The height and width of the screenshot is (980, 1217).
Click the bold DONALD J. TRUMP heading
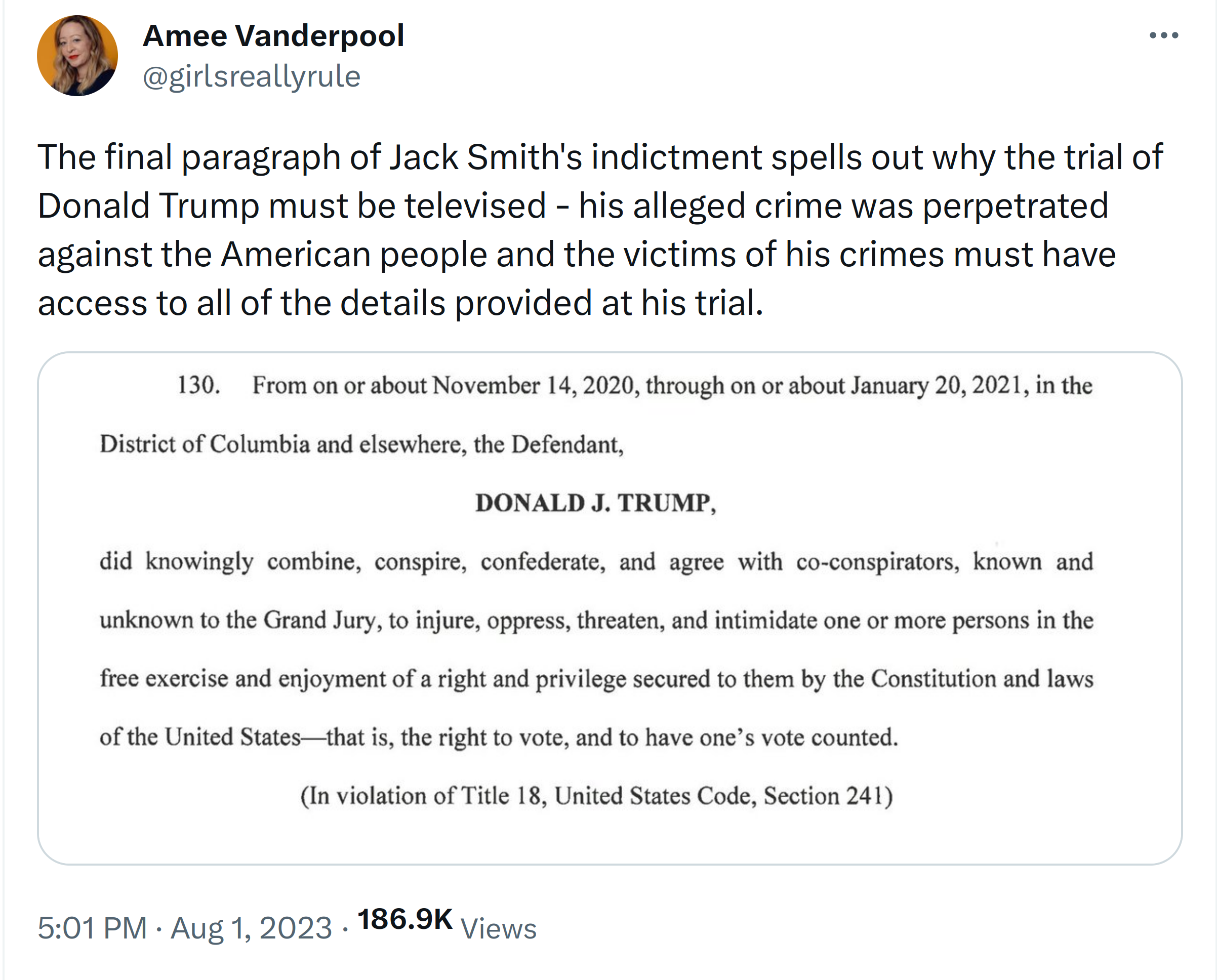(595, 503)
